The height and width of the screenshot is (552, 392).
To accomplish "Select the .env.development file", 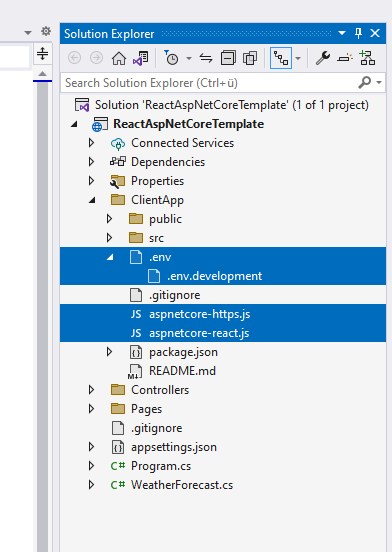I will click(x=215, y=276).
